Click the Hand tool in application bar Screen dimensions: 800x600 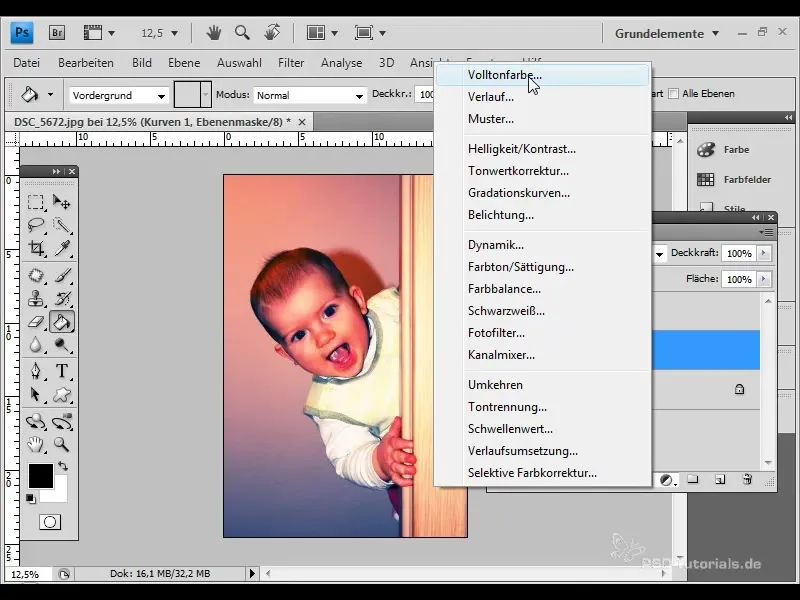(x=213, y=33)
